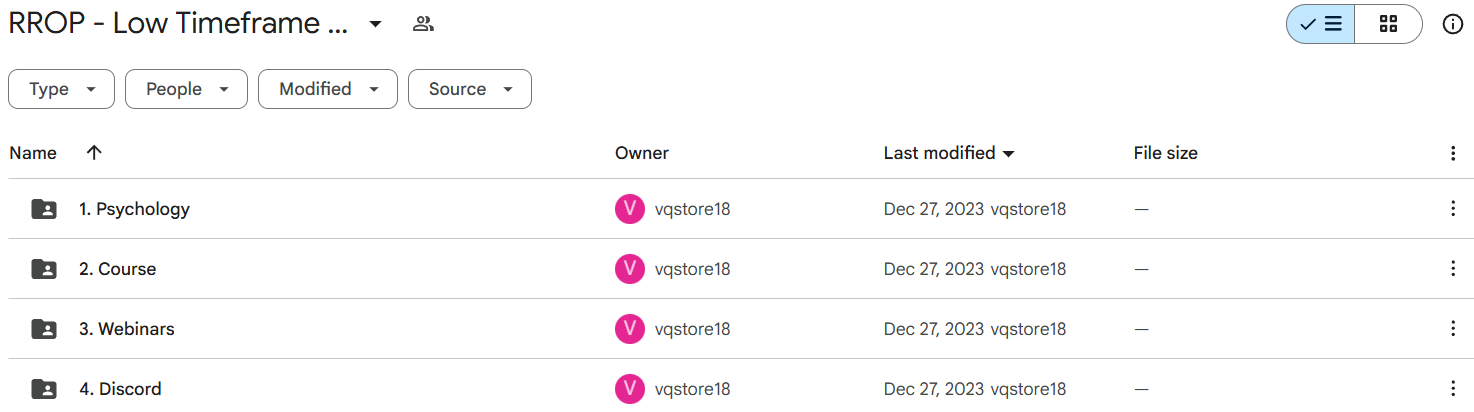Image resolution: width=1474 pixels, height=412 pixels.
Task: Open more options for 4. Discord folder
Action: 1453,389
